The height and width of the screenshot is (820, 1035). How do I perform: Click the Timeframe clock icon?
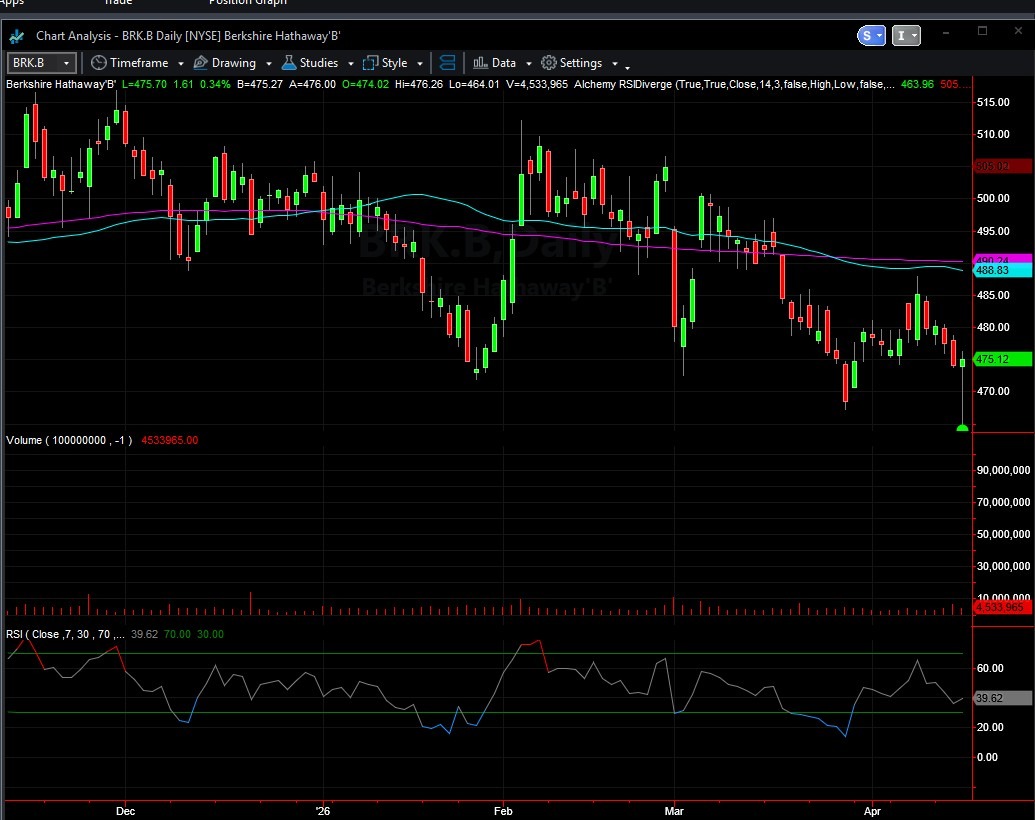pos(98,63)
